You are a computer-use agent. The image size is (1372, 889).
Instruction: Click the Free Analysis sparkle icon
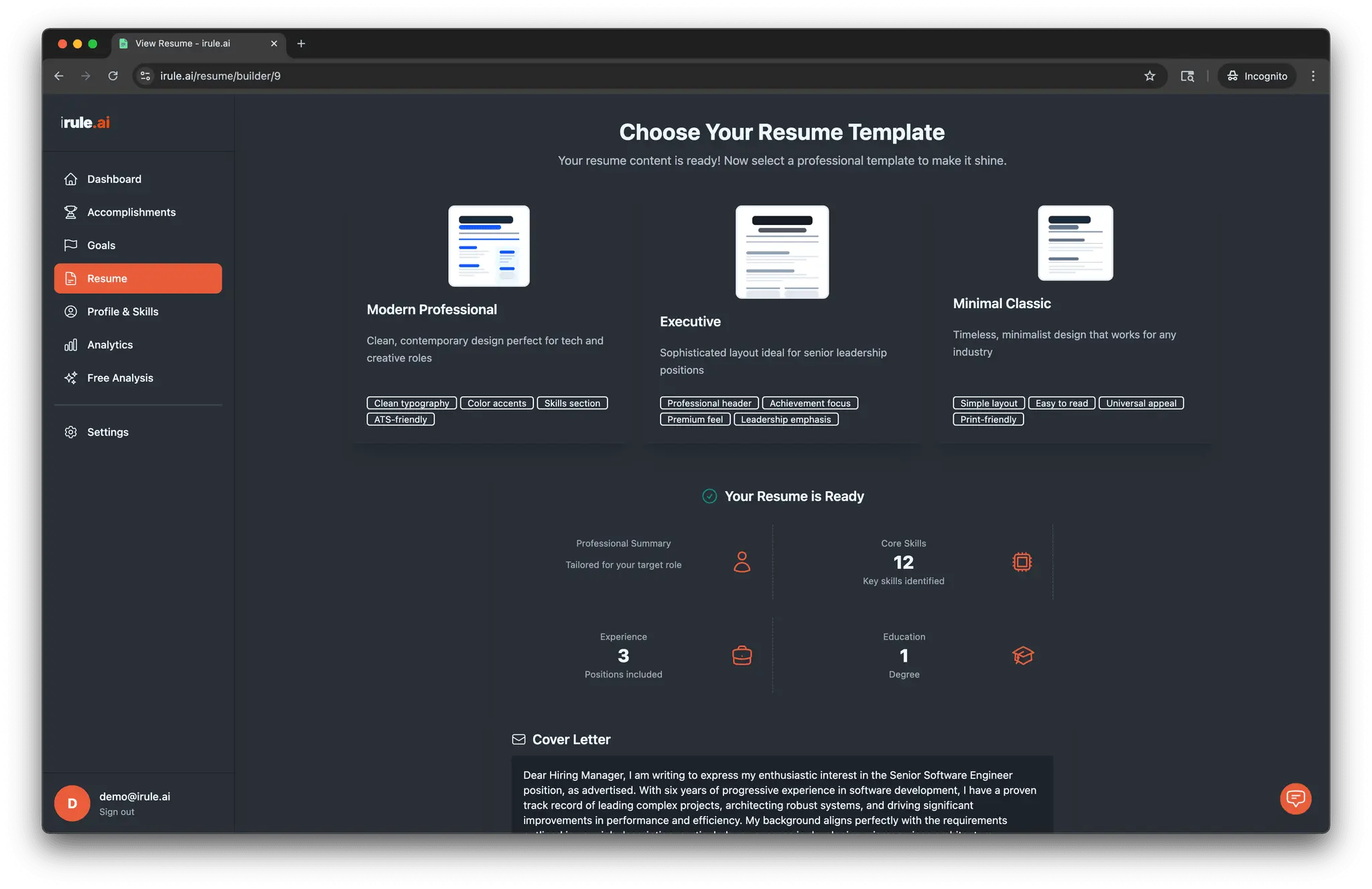click(x=70, y=378)
